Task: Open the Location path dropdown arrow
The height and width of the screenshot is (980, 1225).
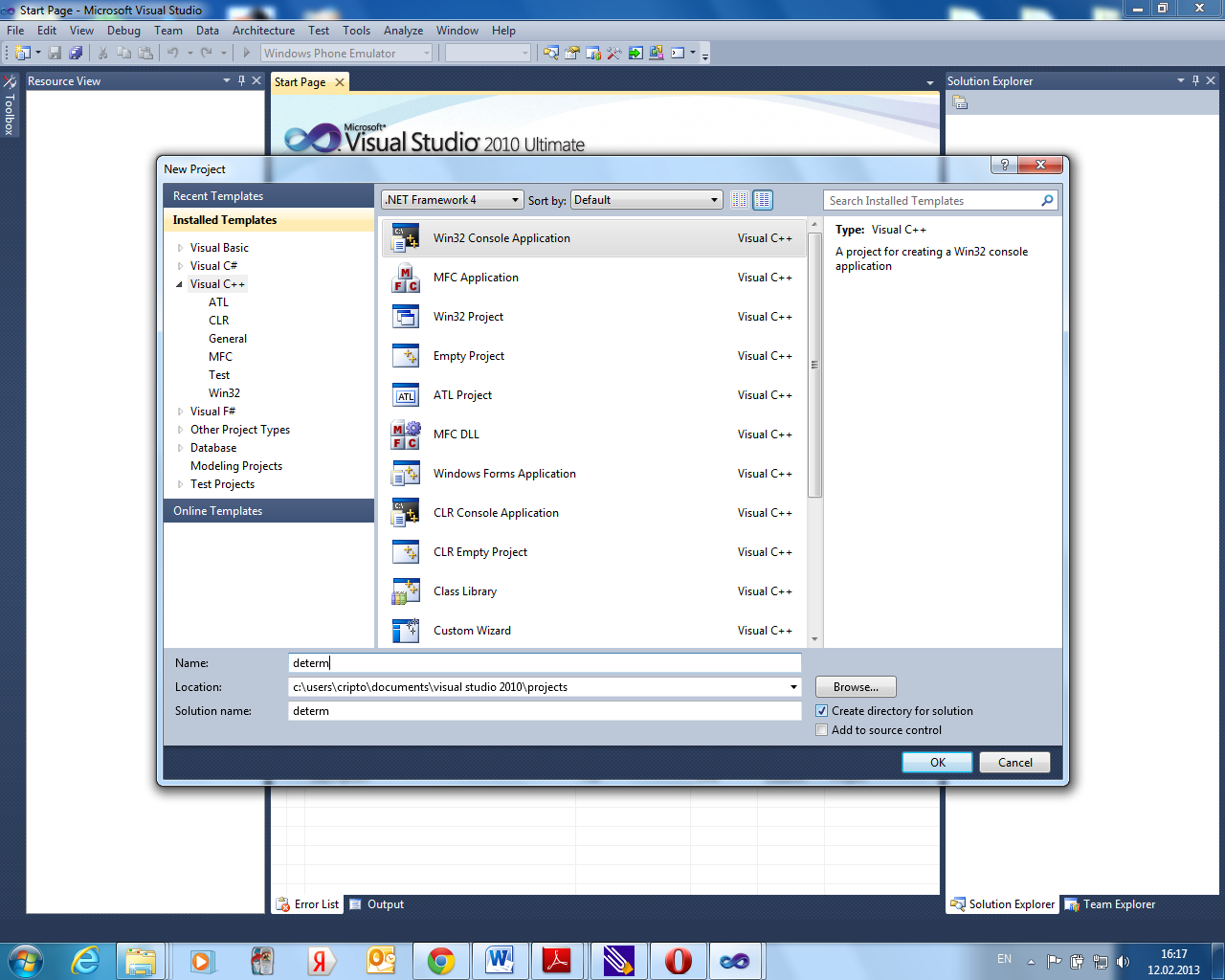Action: click(x=793, y=687)
